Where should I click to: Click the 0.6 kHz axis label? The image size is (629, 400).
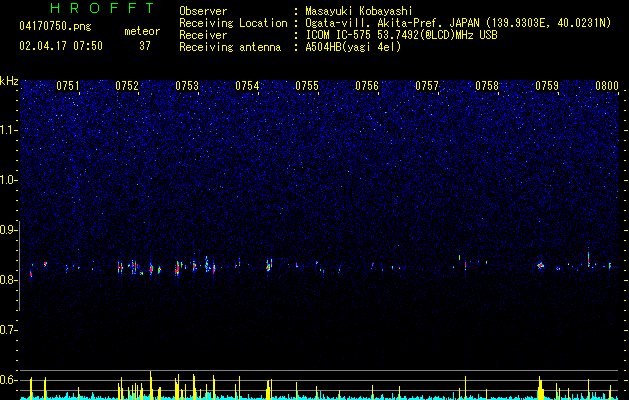8,380
